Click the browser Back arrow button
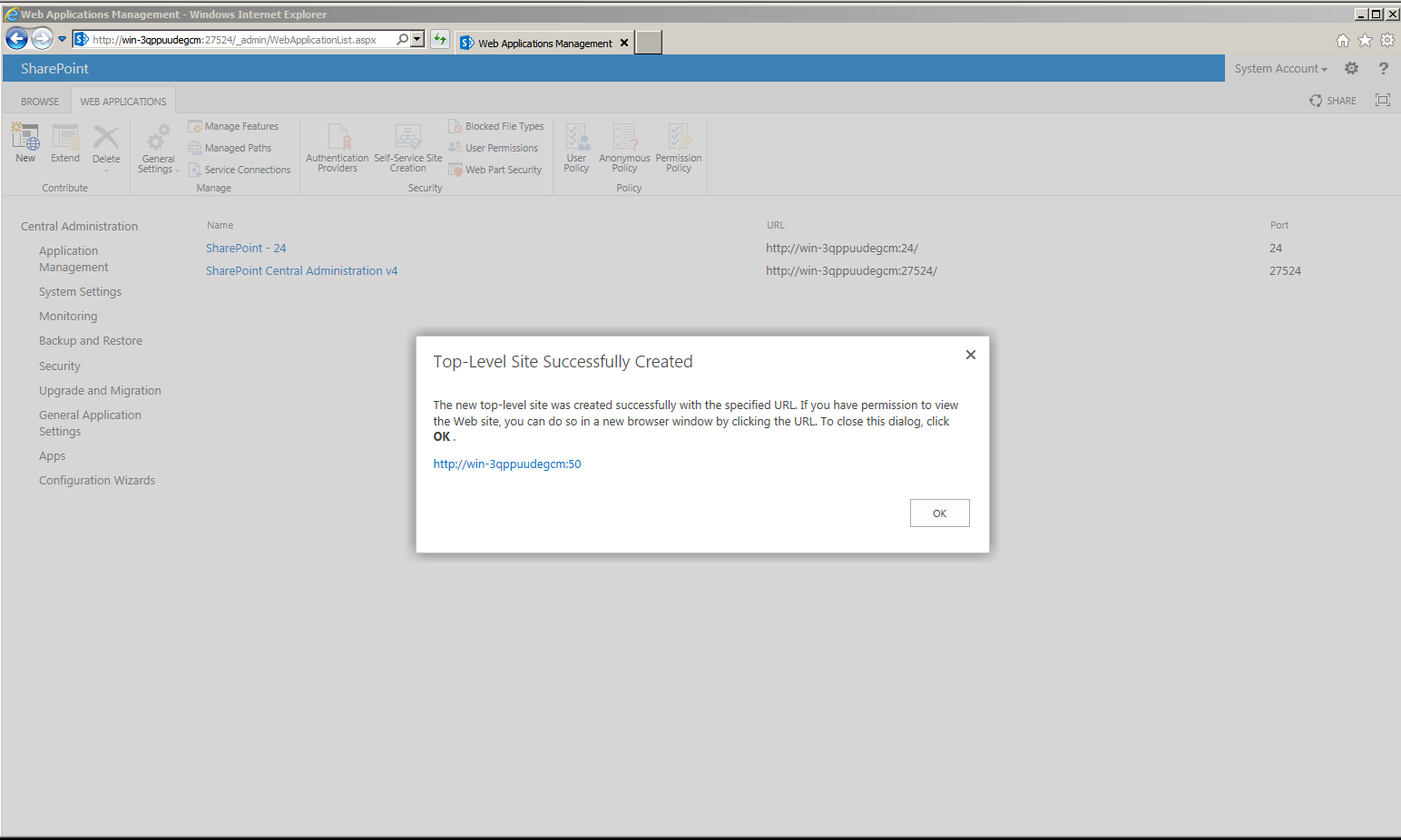 (x=16, y=38)
